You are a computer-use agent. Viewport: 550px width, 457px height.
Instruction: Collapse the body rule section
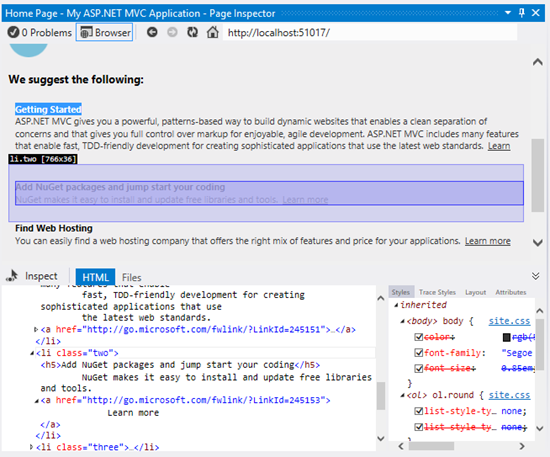tap(402, 321)
